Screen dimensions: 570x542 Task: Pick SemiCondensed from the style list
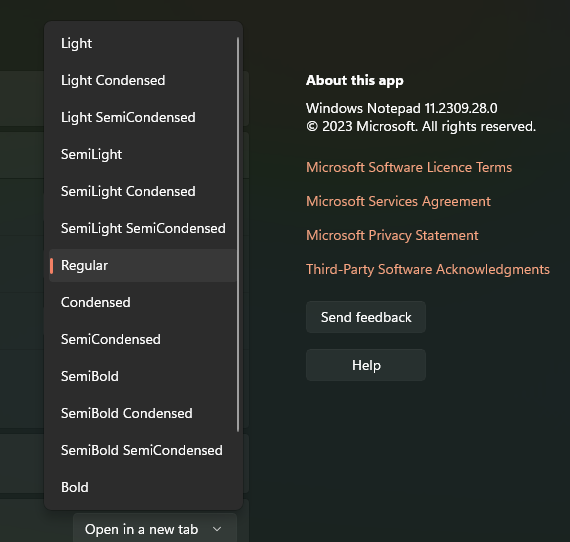(x=143, y=340)
